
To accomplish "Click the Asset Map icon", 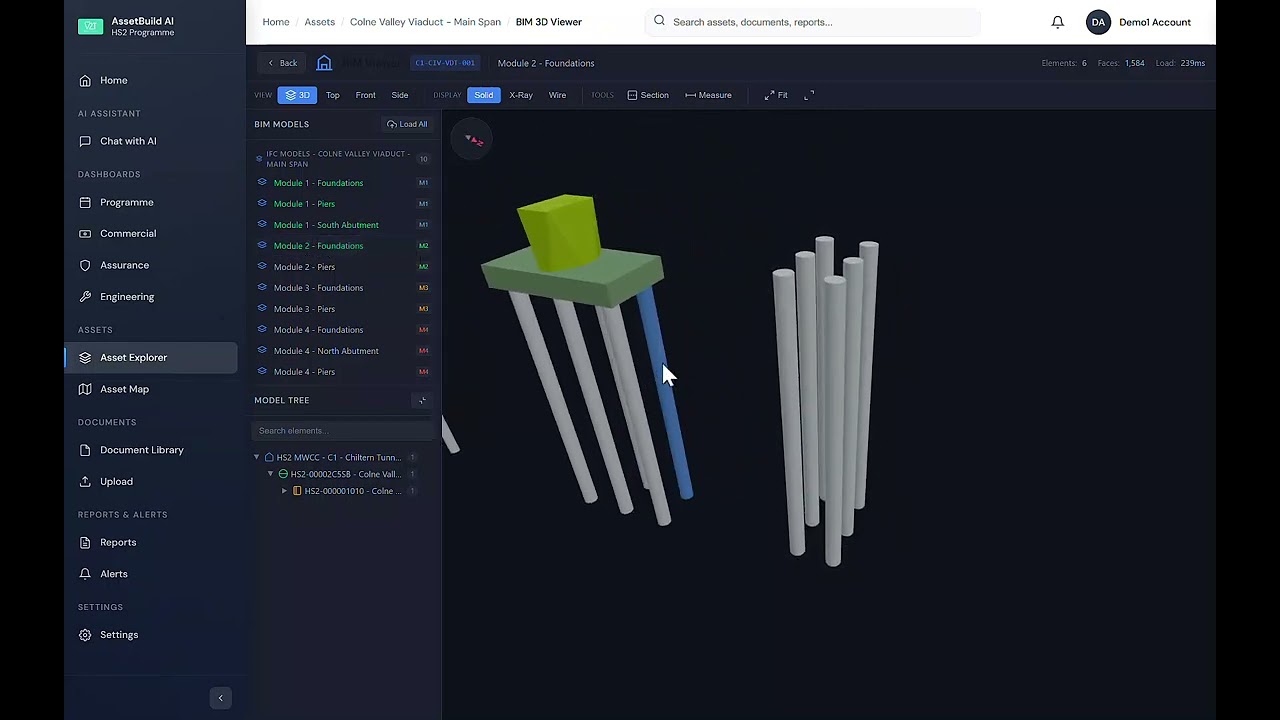I will [85, 389].
